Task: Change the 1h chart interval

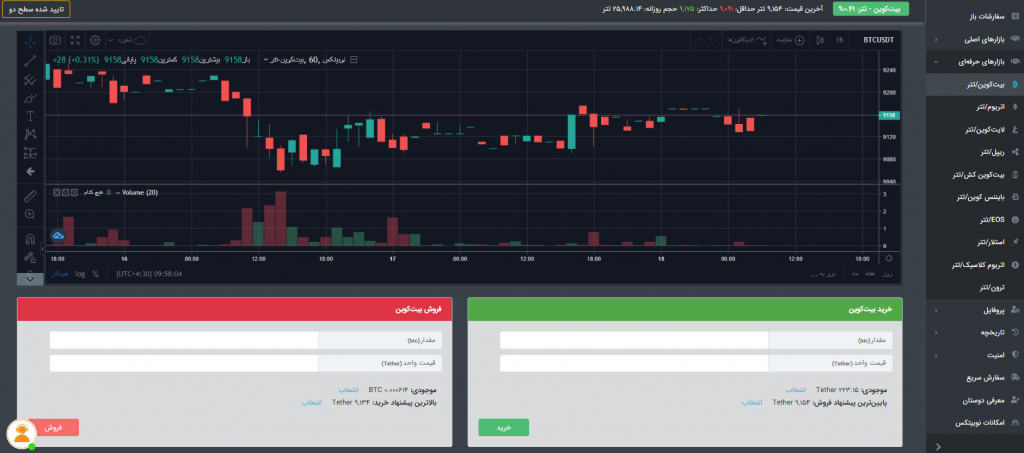Action: coord(839,40)
